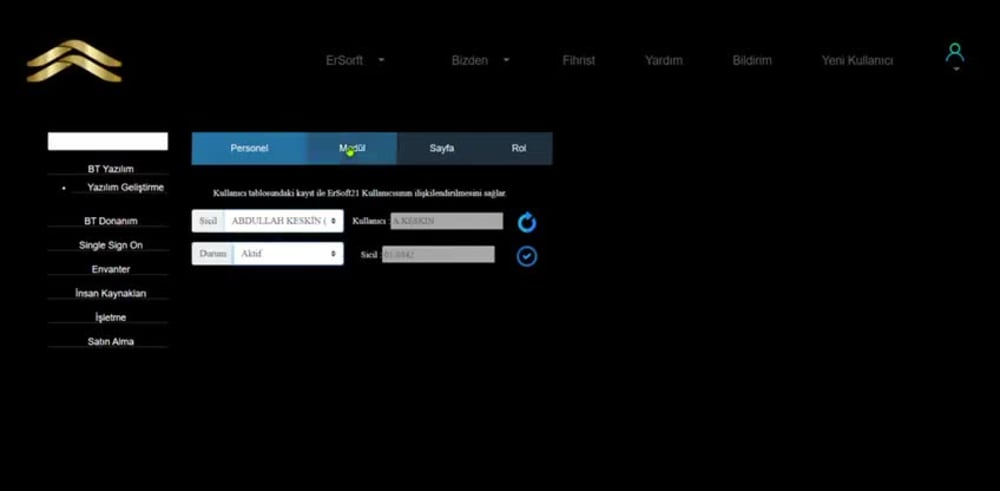Open BT Donanım in the sidebar

(110, 221)
